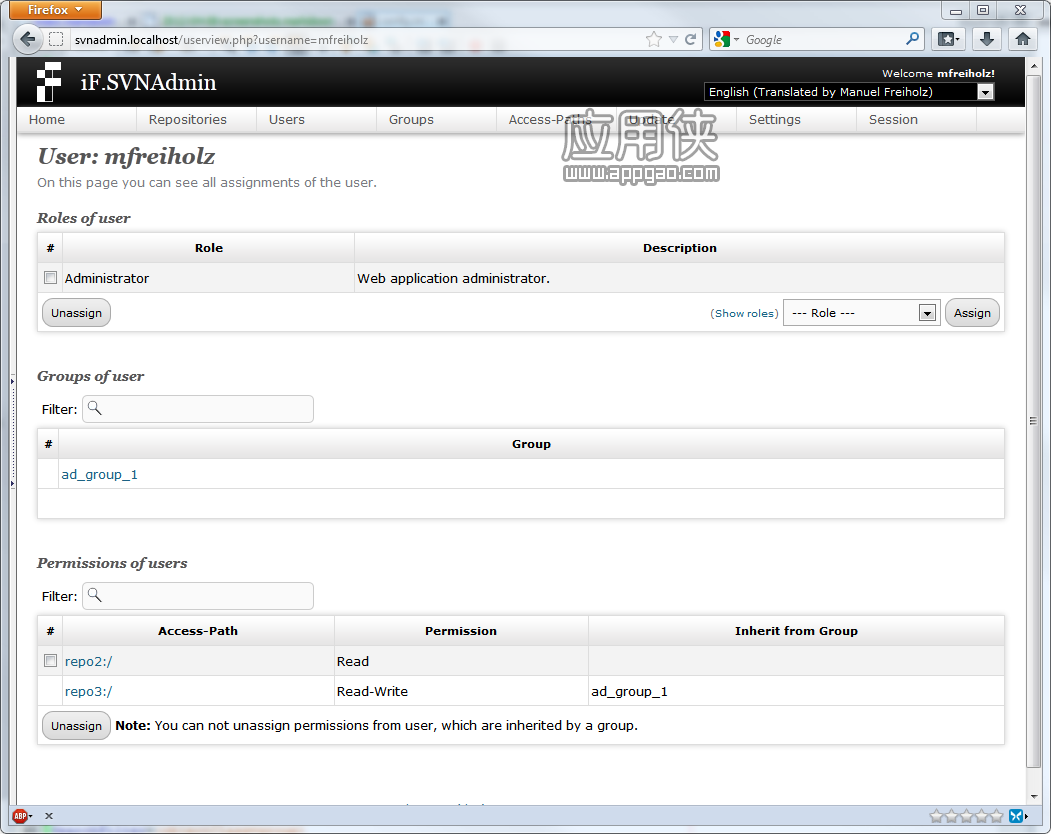Close the add-on bar with the x icon
The height and width of the screenshot is (834, 1051).
coord(49,816)
